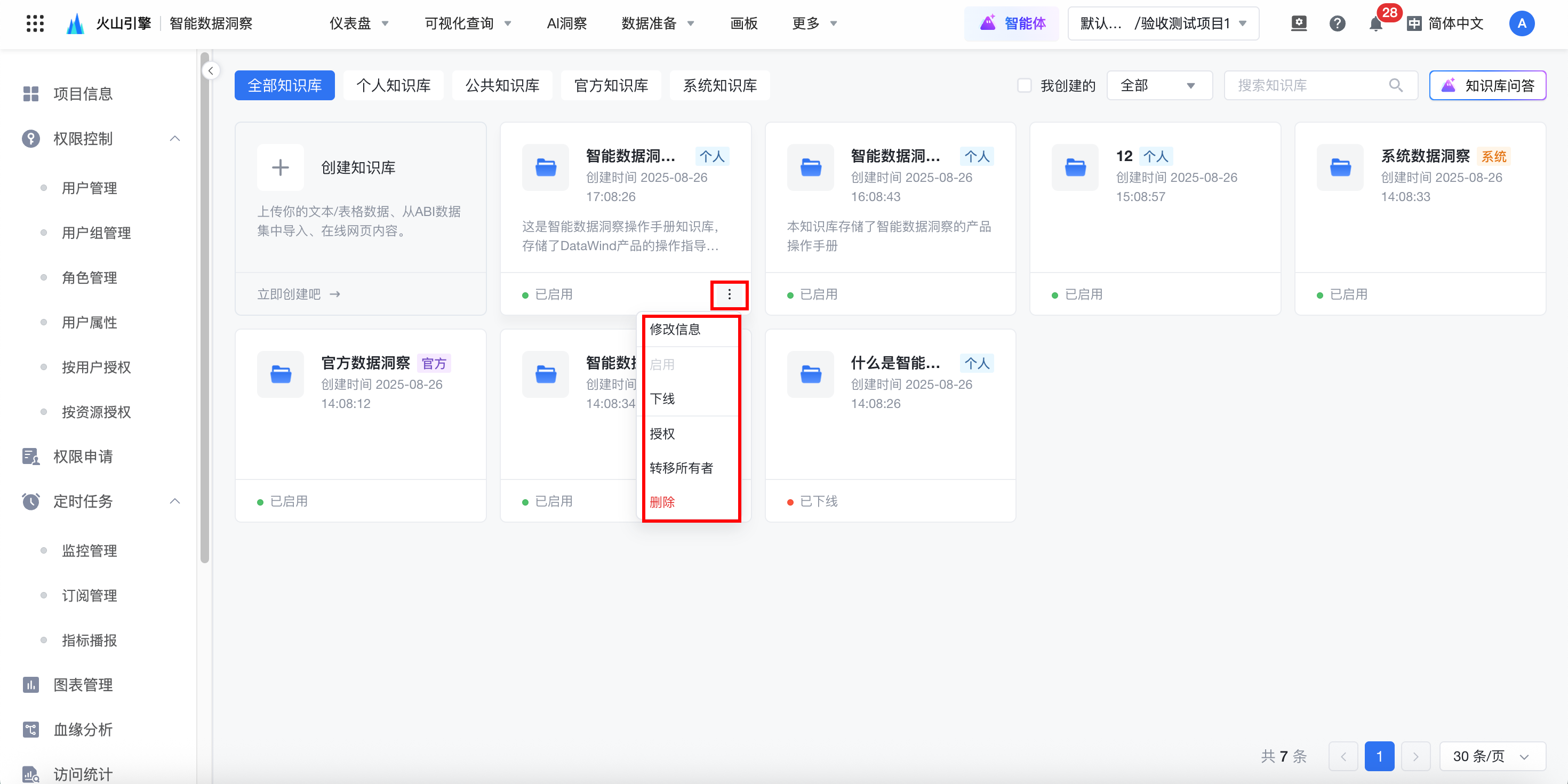Viewport: 1568px width, 784px height.
Task: Collapse sidebar with the left arrow icon
Action: (211, 70)
